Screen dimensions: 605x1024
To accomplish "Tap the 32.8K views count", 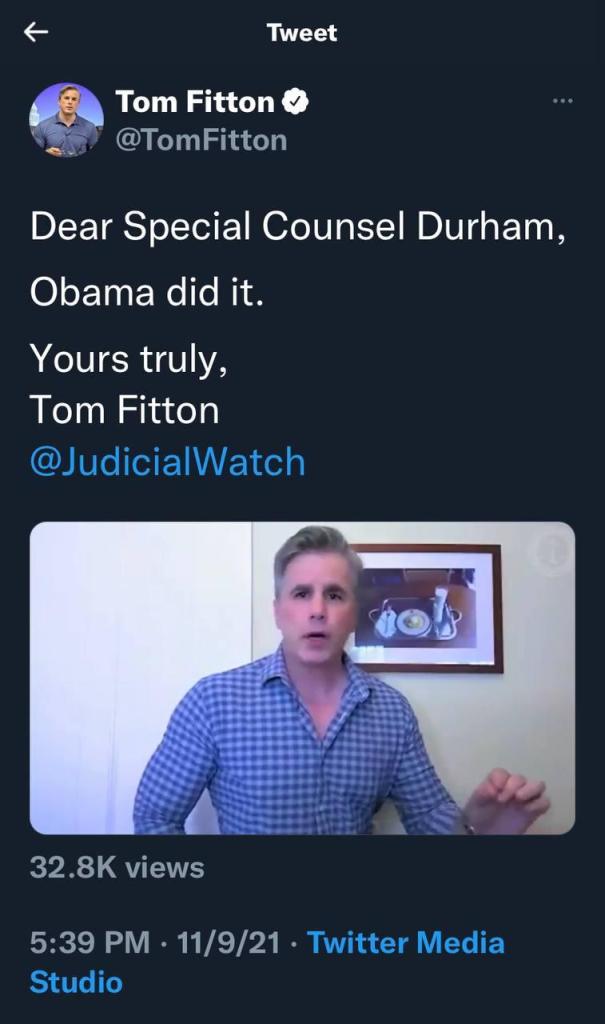I will click(x=117, y=869).
